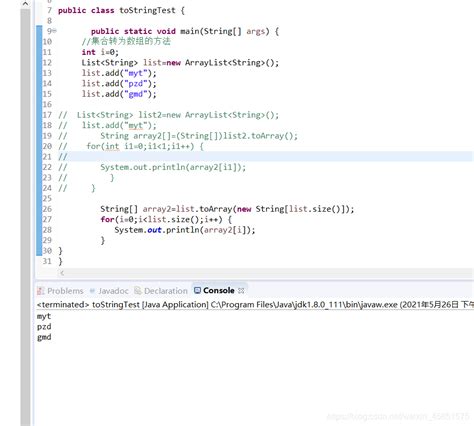Image resolution: width=474 pixels, height=426 pixels.
Task: Click the toArray(new String[list.size()]) line
Action: (x=227, y=209)
